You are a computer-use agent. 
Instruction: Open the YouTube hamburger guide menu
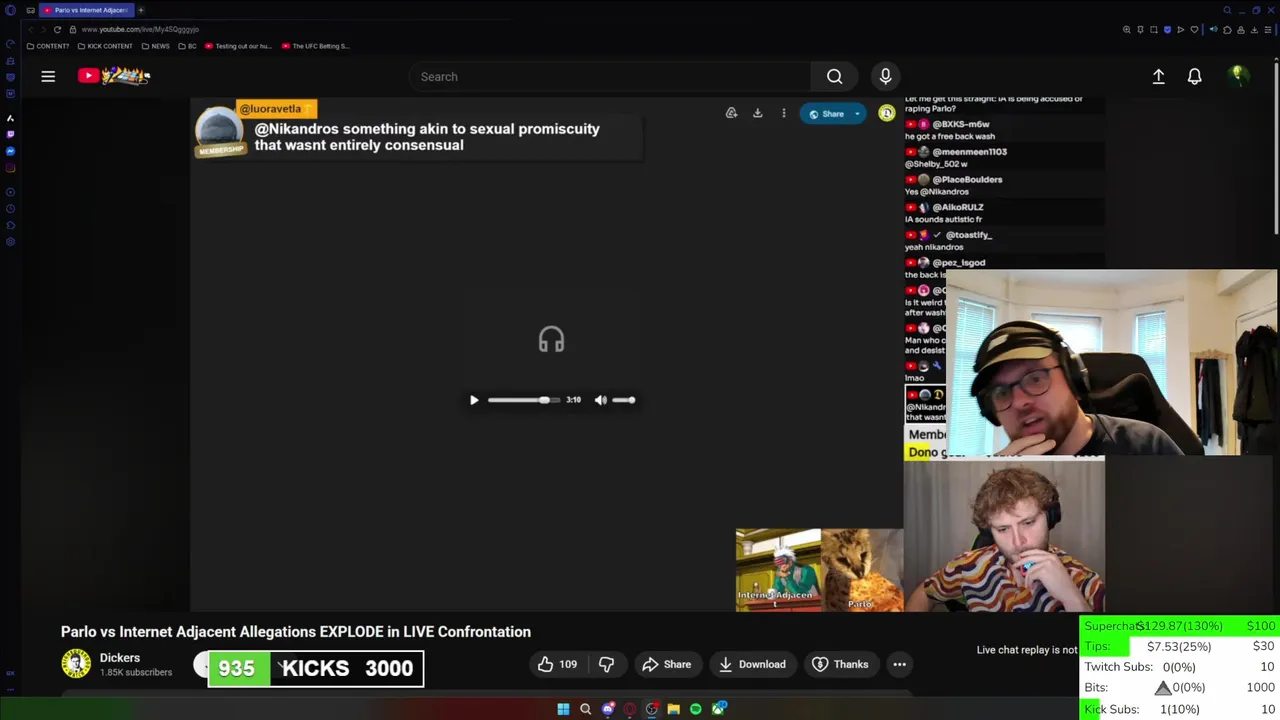pyautogui.click(x=48, y=76)
